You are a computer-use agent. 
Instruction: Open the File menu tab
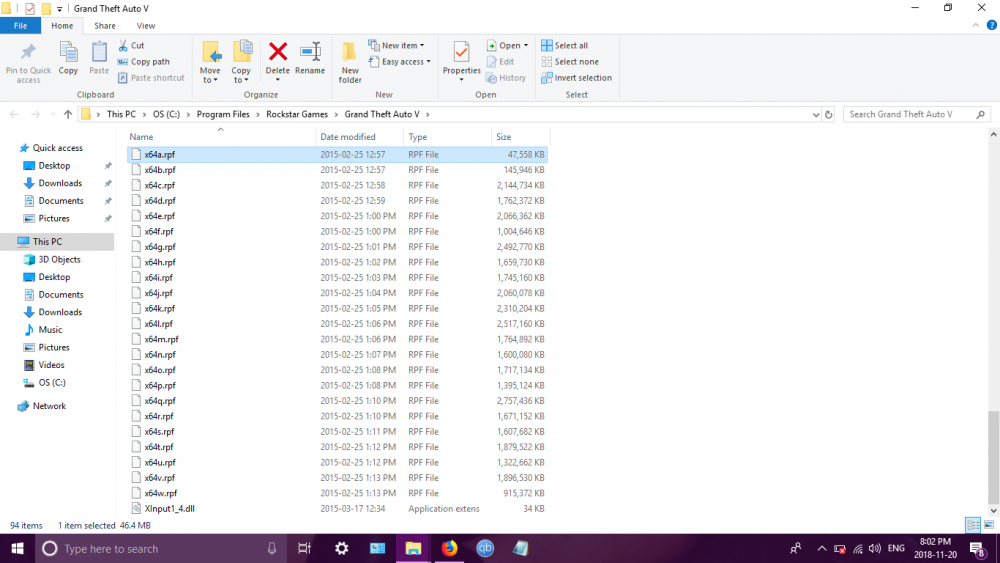pos(20,25)
